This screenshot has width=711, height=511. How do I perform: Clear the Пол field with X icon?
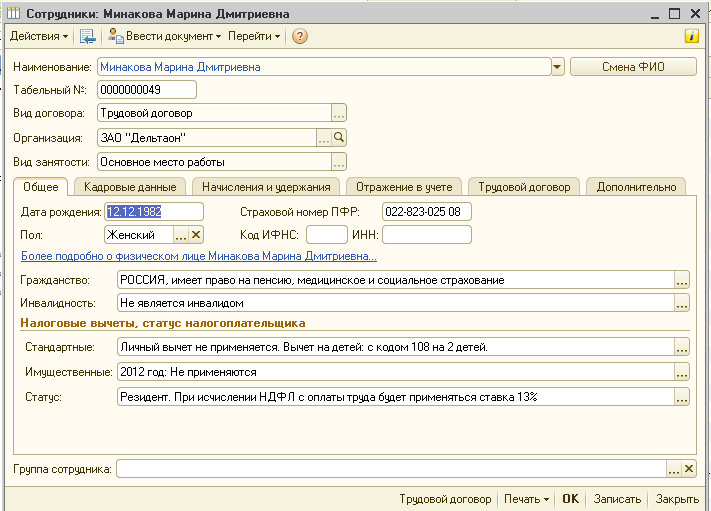(x=196, y=235)
